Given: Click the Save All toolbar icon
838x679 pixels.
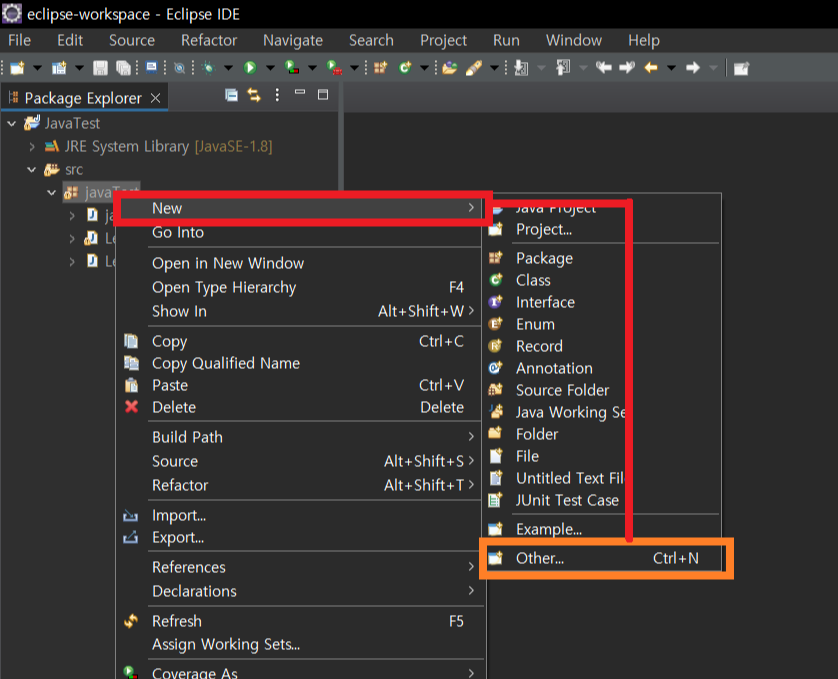Looking at the screenshot, I should (123, 68).
